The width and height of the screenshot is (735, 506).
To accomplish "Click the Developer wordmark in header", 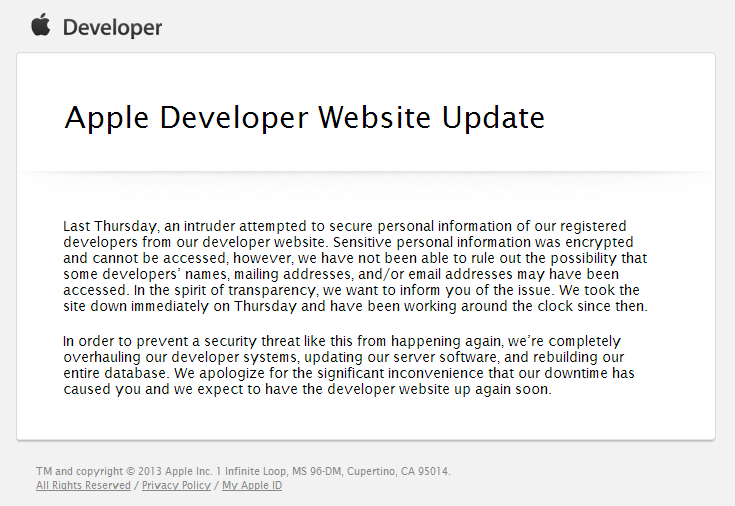I will point(112,27).
